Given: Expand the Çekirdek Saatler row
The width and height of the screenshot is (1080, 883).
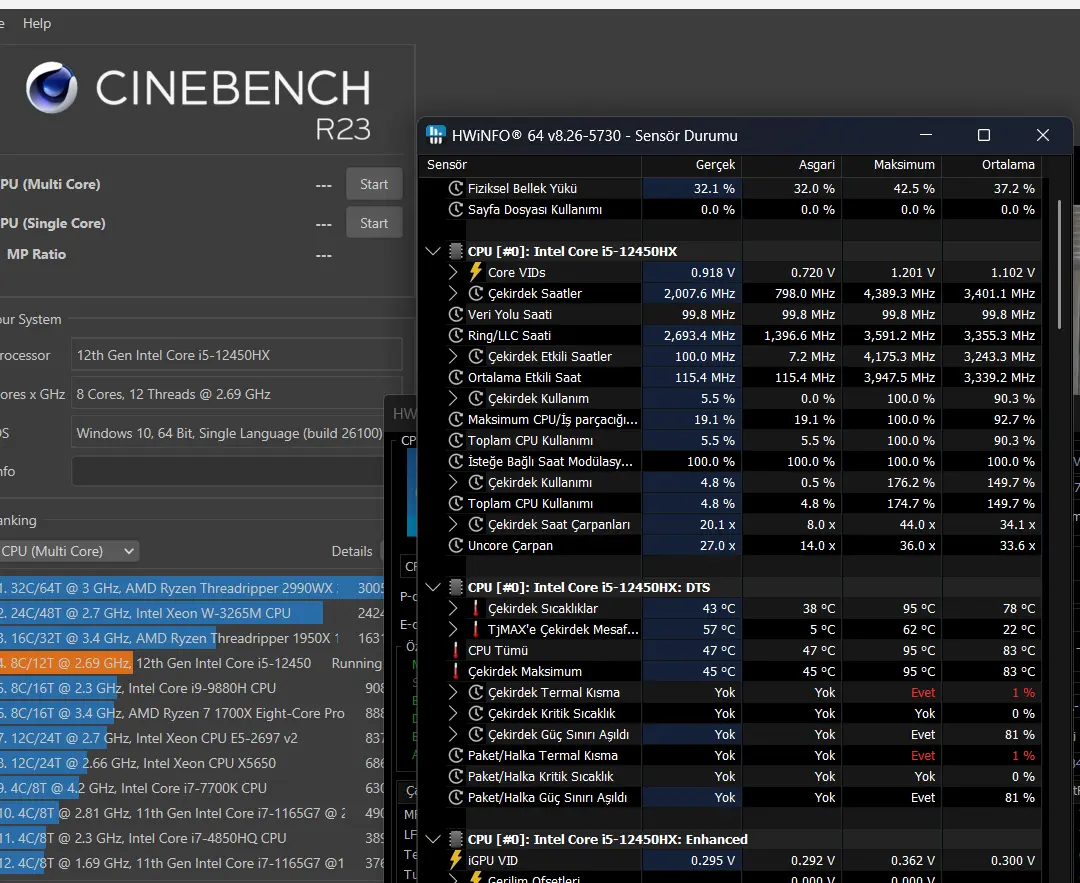Looking at the screenshot, I should point(453,293).
